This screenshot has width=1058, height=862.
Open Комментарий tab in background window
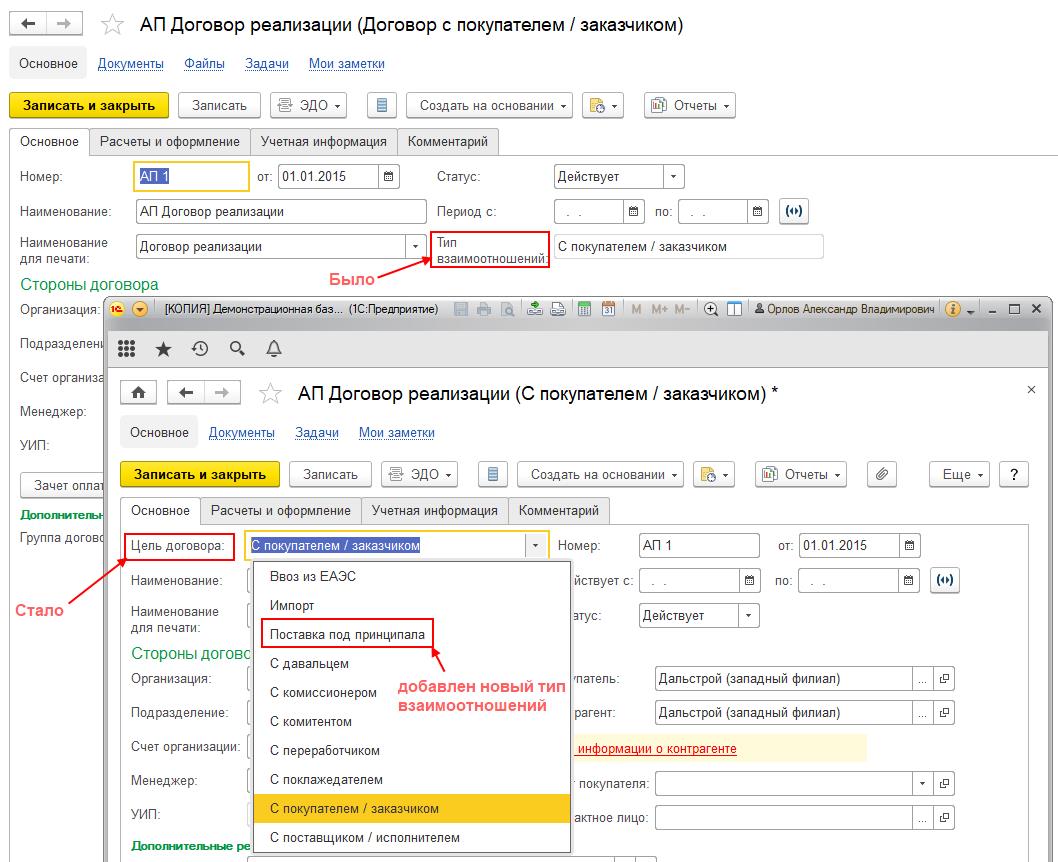447,142
